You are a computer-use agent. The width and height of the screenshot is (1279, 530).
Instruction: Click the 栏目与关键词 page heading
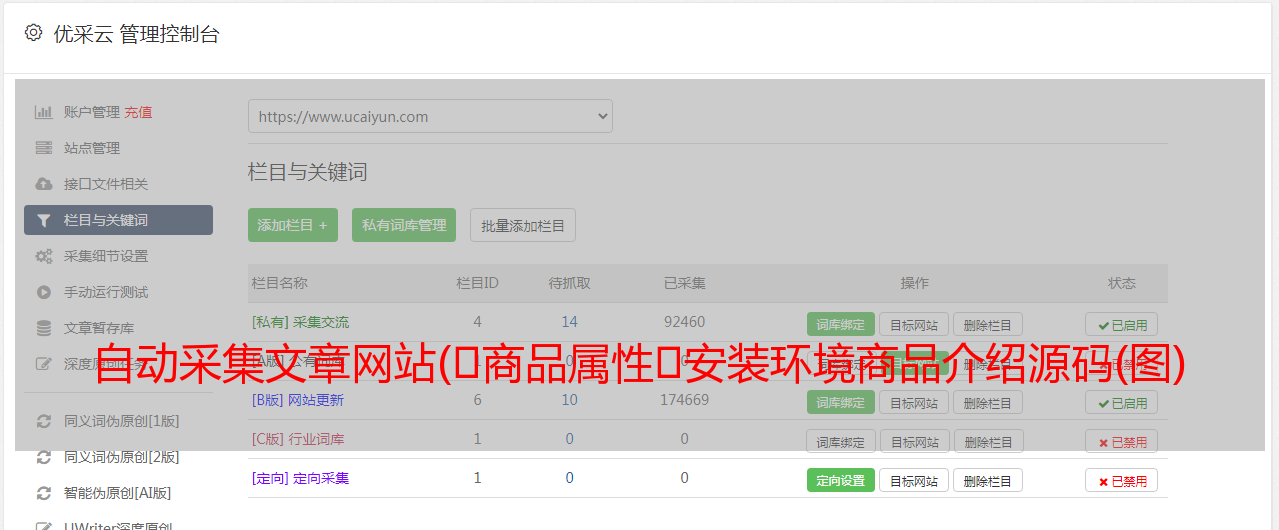coord(308,172)
